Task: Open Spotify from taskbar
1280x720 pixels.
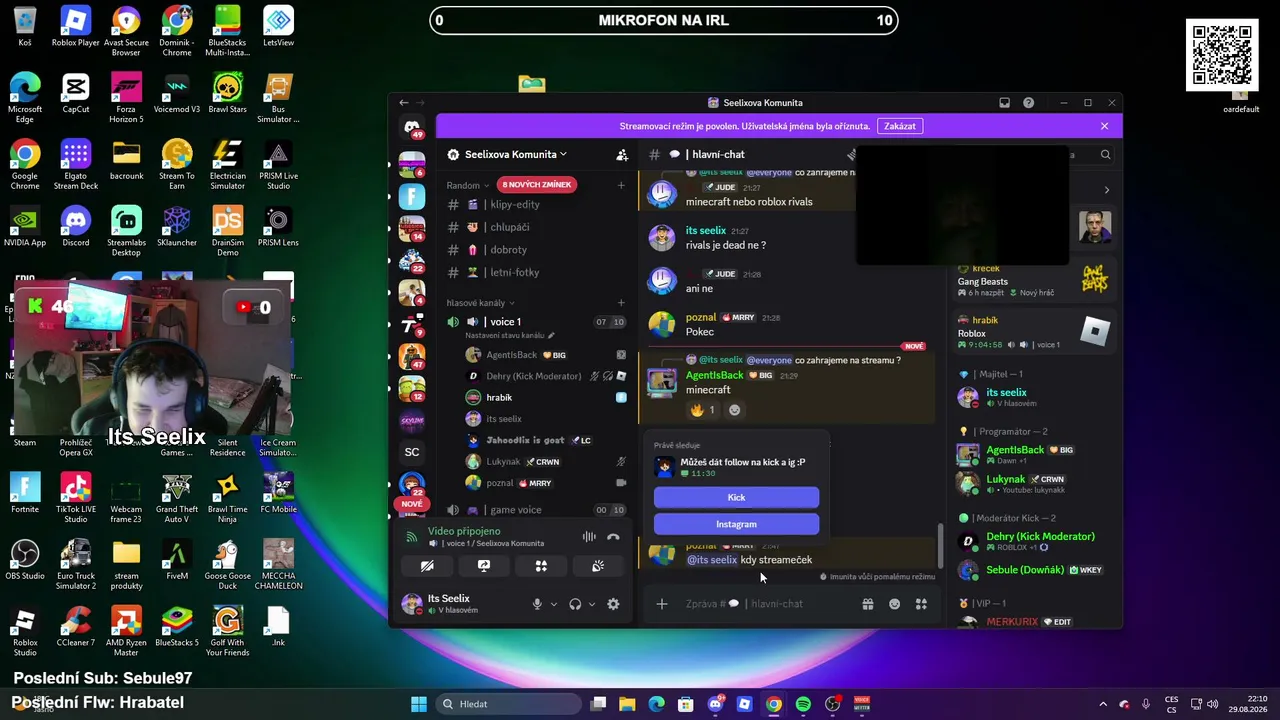Action: click(803, 704)
